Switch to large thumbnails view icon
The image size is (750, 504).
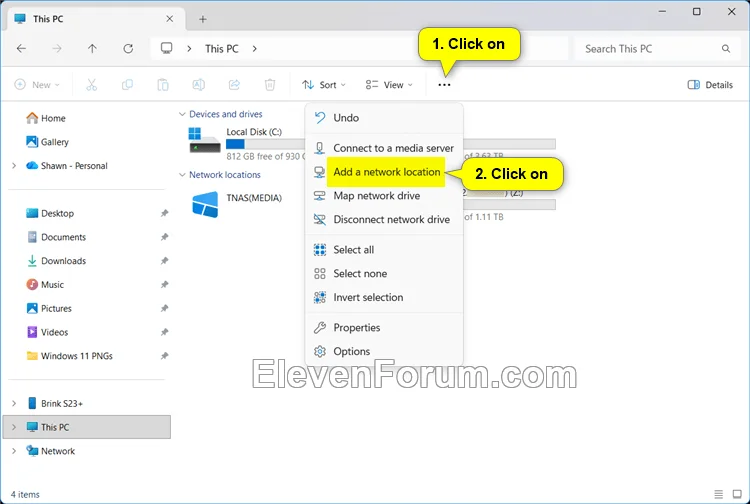737,494
